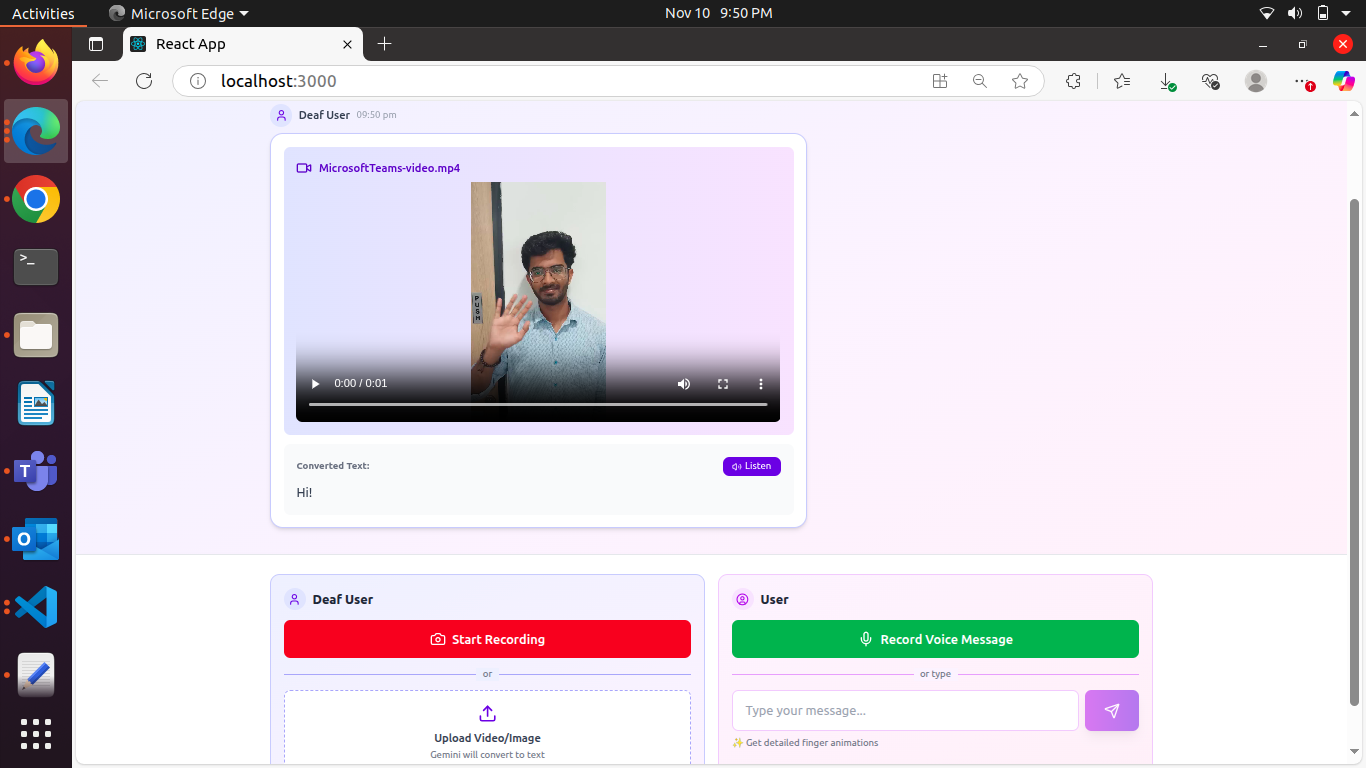This screenshot has width=1366, height=768.
Task: Open the video player's three-dot options menu
Action: pyautogui.click(x=761, y=383)
